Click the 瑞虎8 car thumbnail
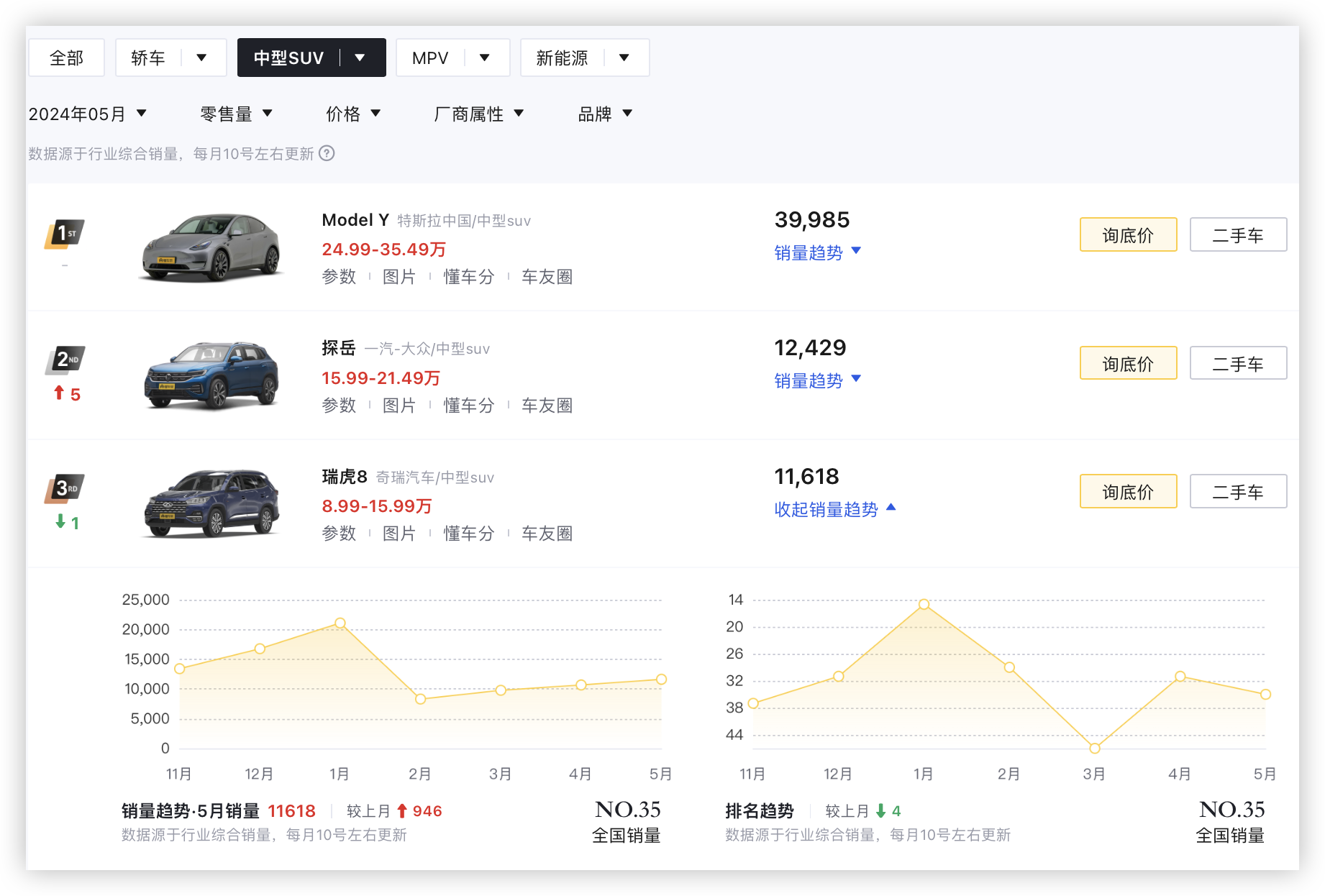Image resolution: width=1325 pixels, height=896 pixels. coord(211,503)
